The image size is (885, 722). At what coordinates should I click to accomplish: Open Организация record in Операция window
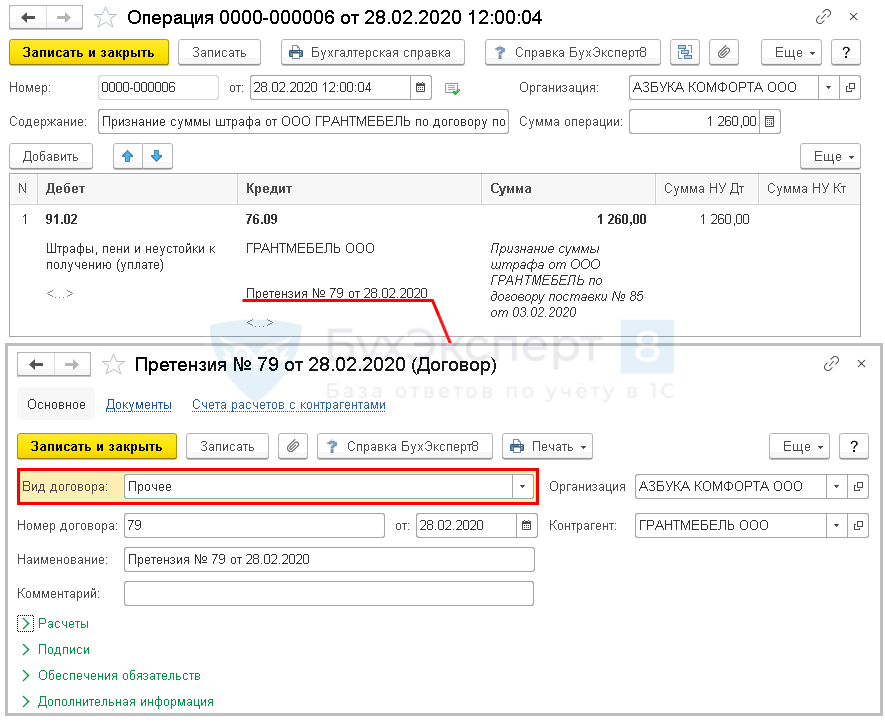(x=850, y=87)
